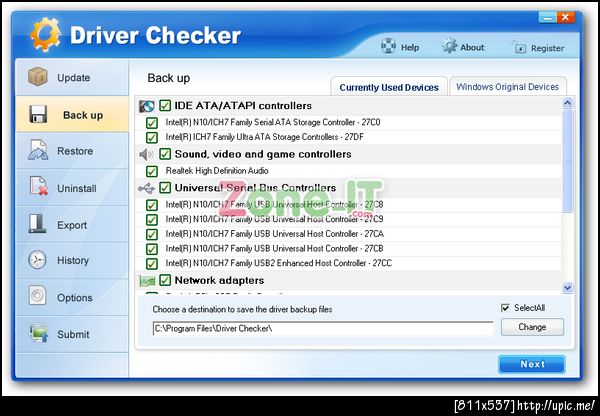
Task: Select the Realtek High Definition Audio row text
Action: [x=217, y=171]
